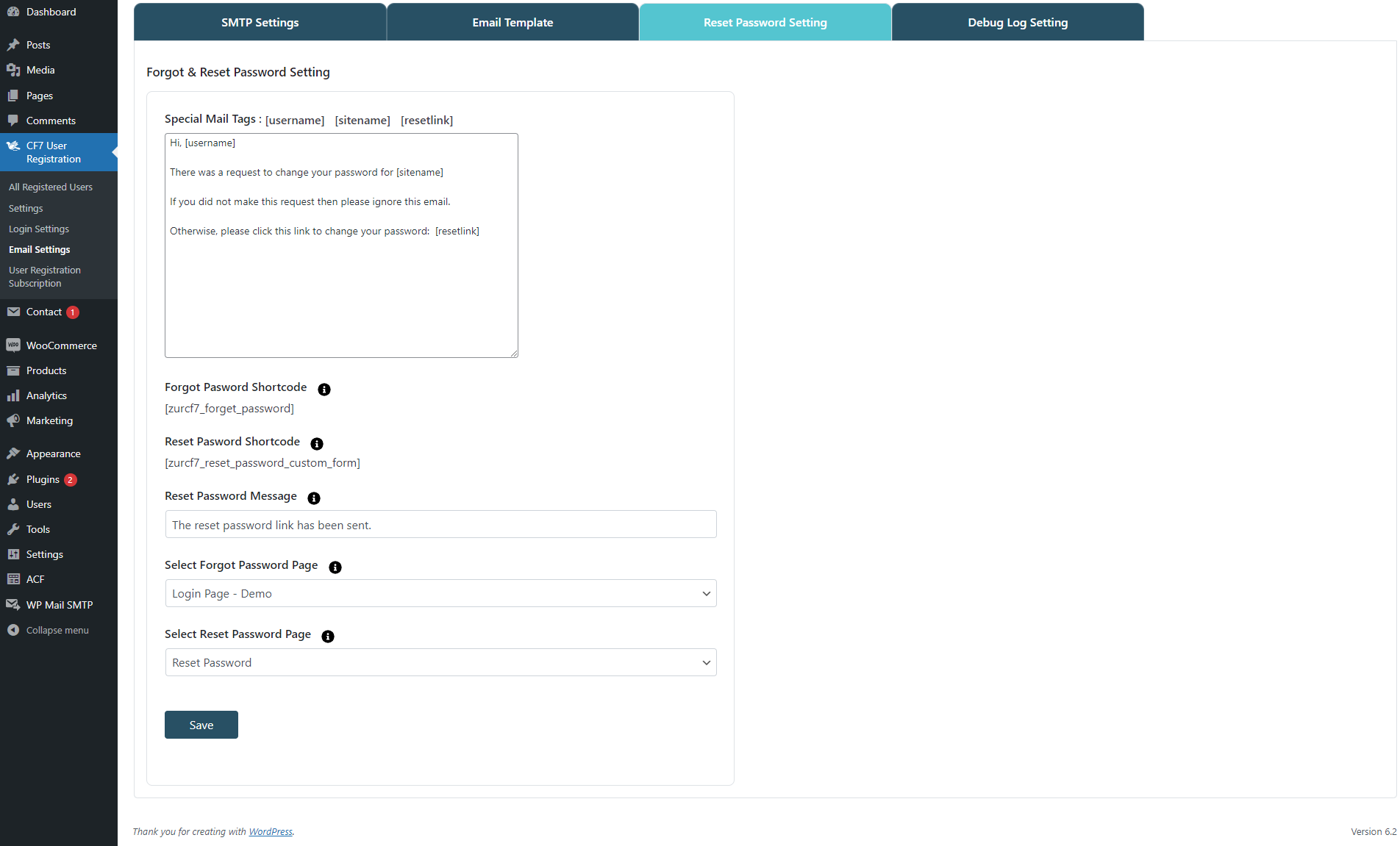Viewport: 1400px width, 846px height.
Task: Switch to the SMTP Settings tab
Action: [x=260, y=23]
